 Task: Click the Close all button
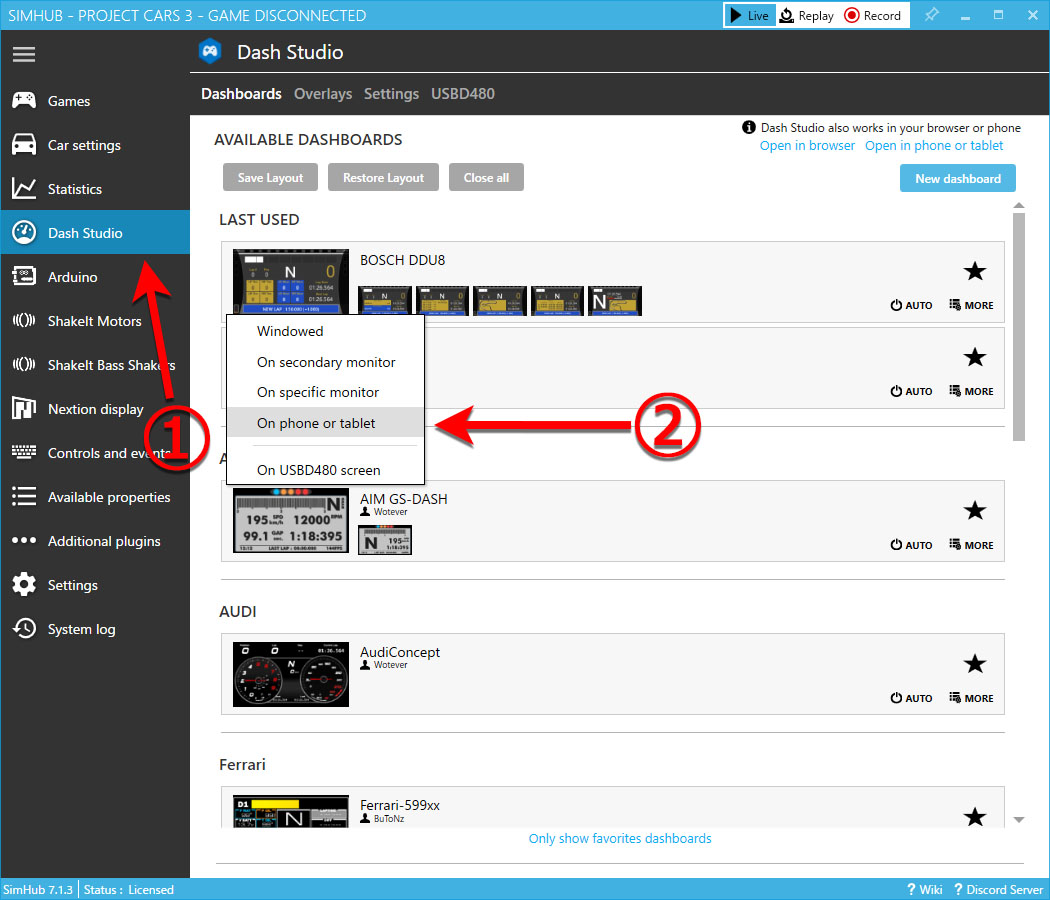pyautogui.click(x=486, y=177)
